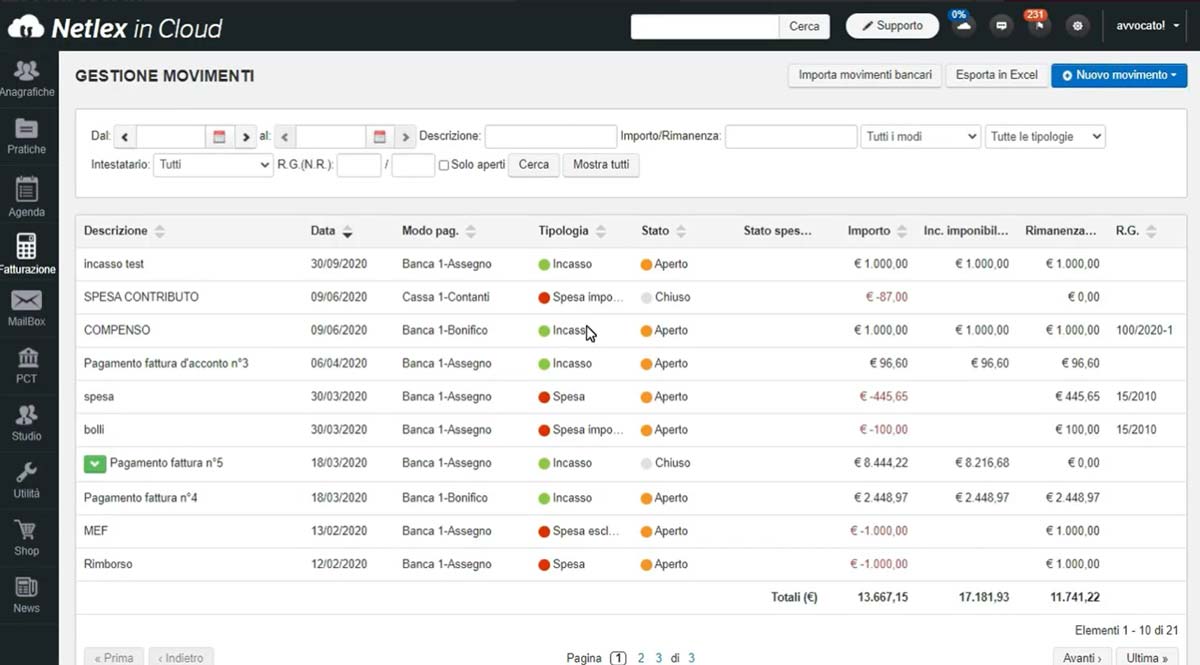Click the Mostra tutti button
1200x665 pixels.
(x=601, y=164)
